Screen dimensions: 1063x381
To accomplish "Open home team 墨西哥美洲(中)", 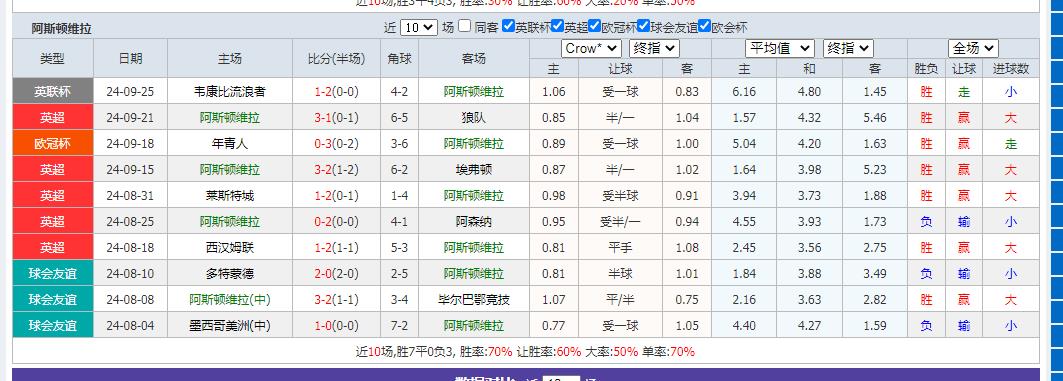I will [230, 326].
